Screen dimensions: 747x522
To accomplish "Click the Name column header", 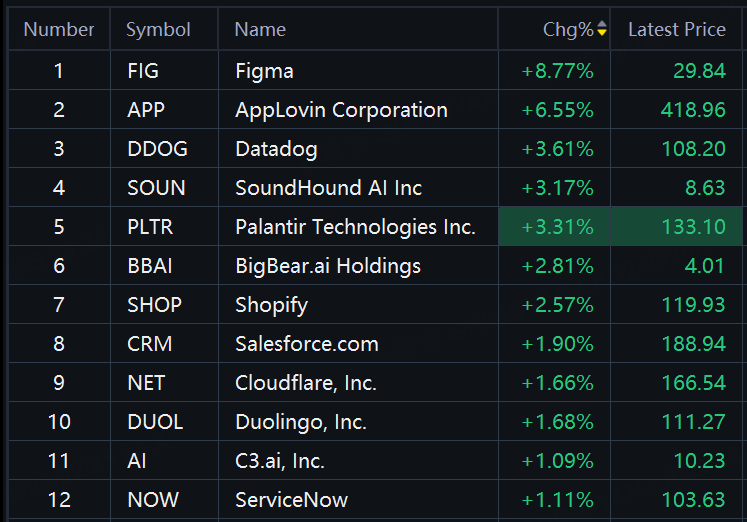I will point(260,30).
